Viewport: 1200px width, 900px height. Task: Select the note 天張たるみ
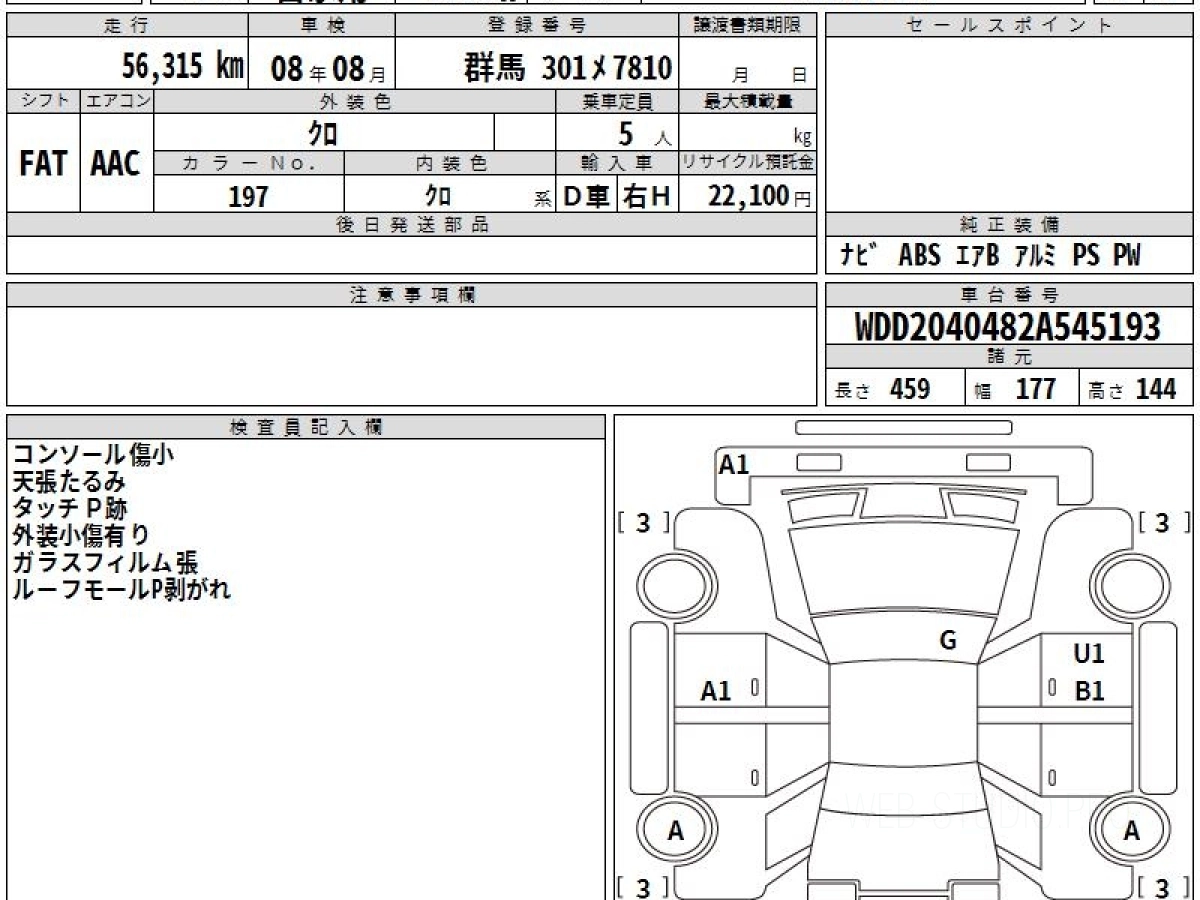(69, 482)
